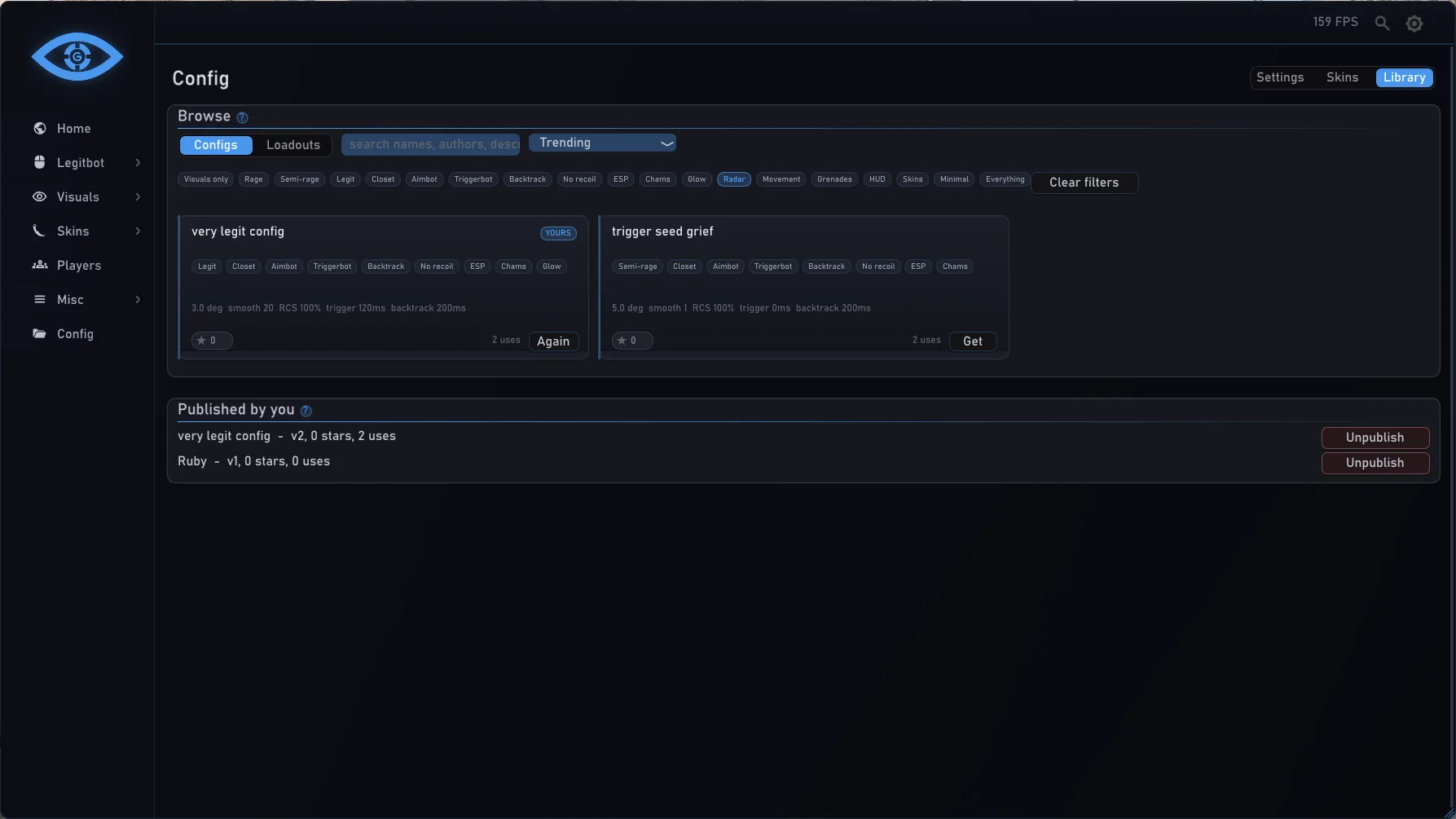Screen dimensions: 1456x819
Task: Switch to the Loadouts tab
Action: pos(293,145)
